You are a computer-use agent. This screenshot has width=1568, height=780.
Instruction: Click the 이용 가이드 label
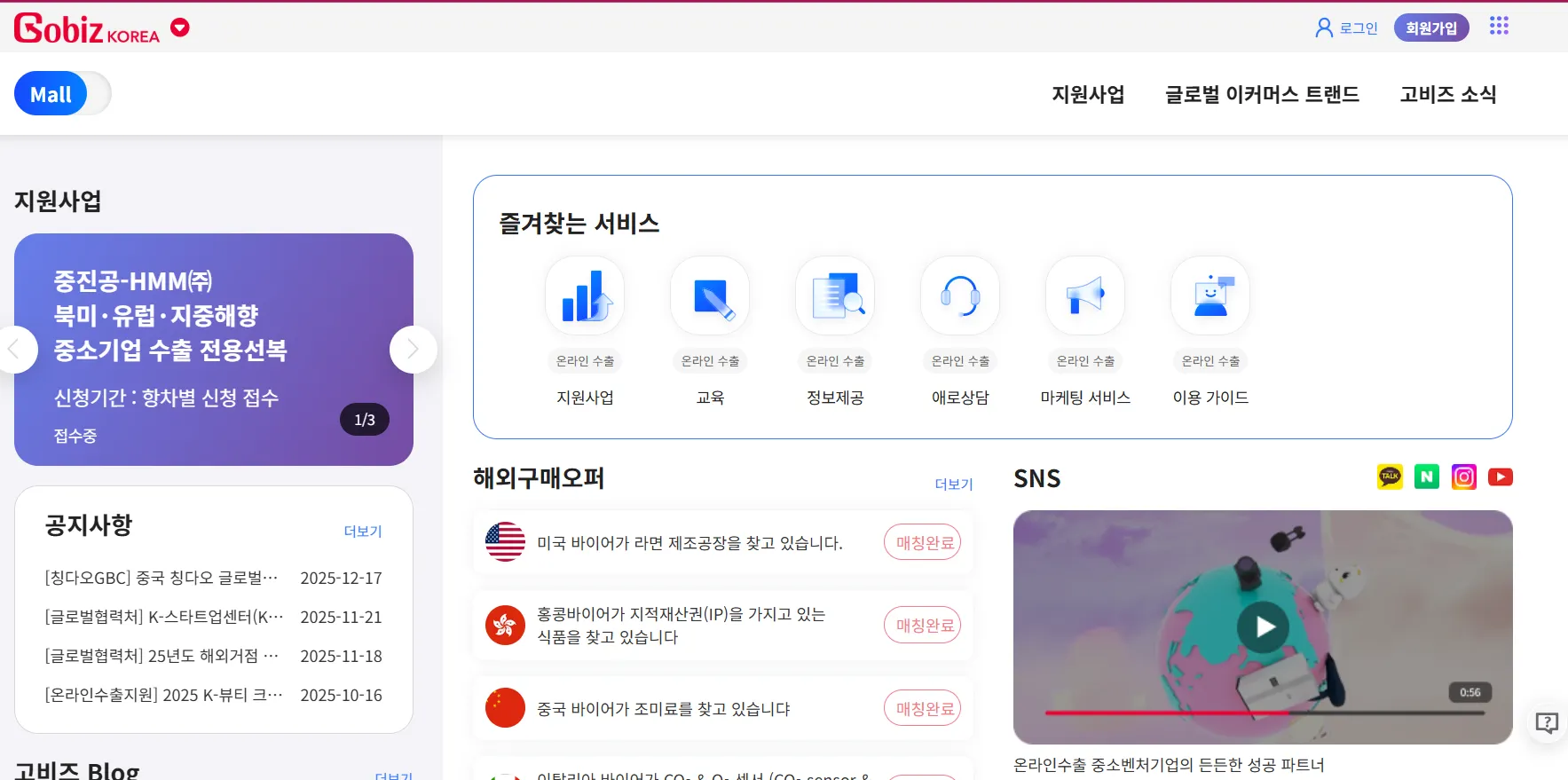1210,398
